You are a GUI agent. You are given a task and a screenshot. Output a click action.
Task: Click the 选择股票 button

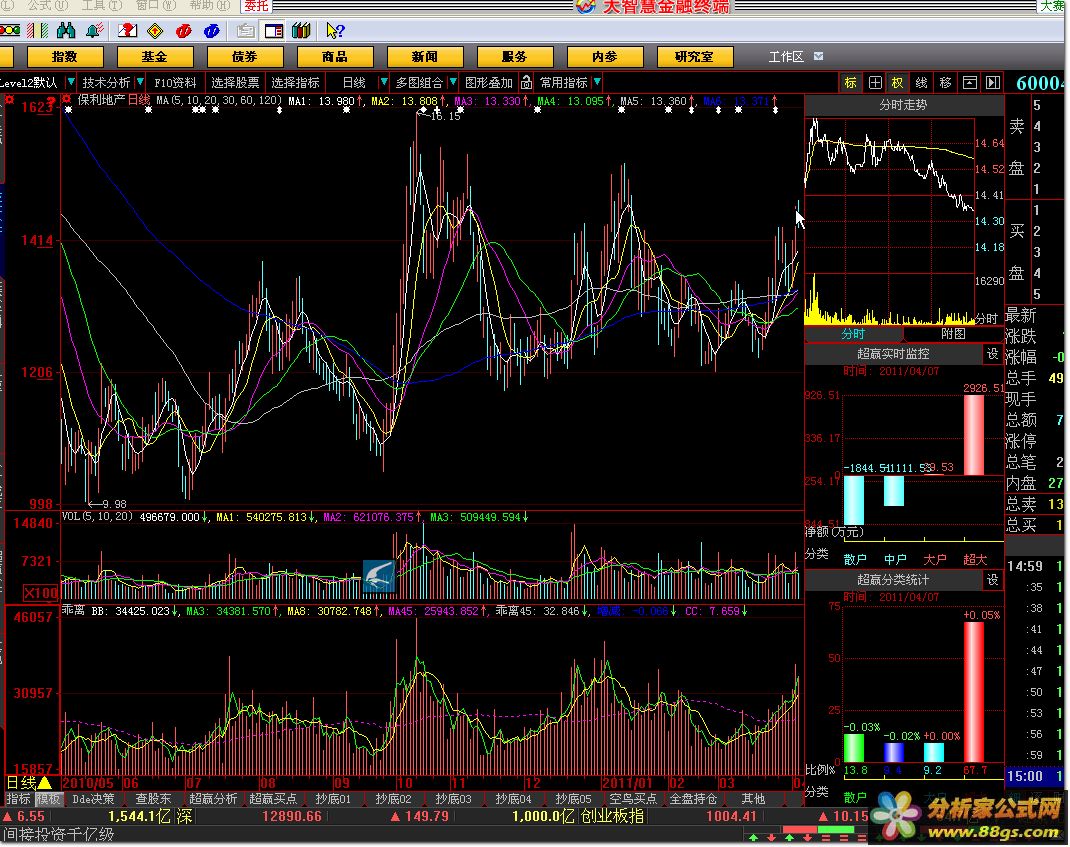click(235, 83)
